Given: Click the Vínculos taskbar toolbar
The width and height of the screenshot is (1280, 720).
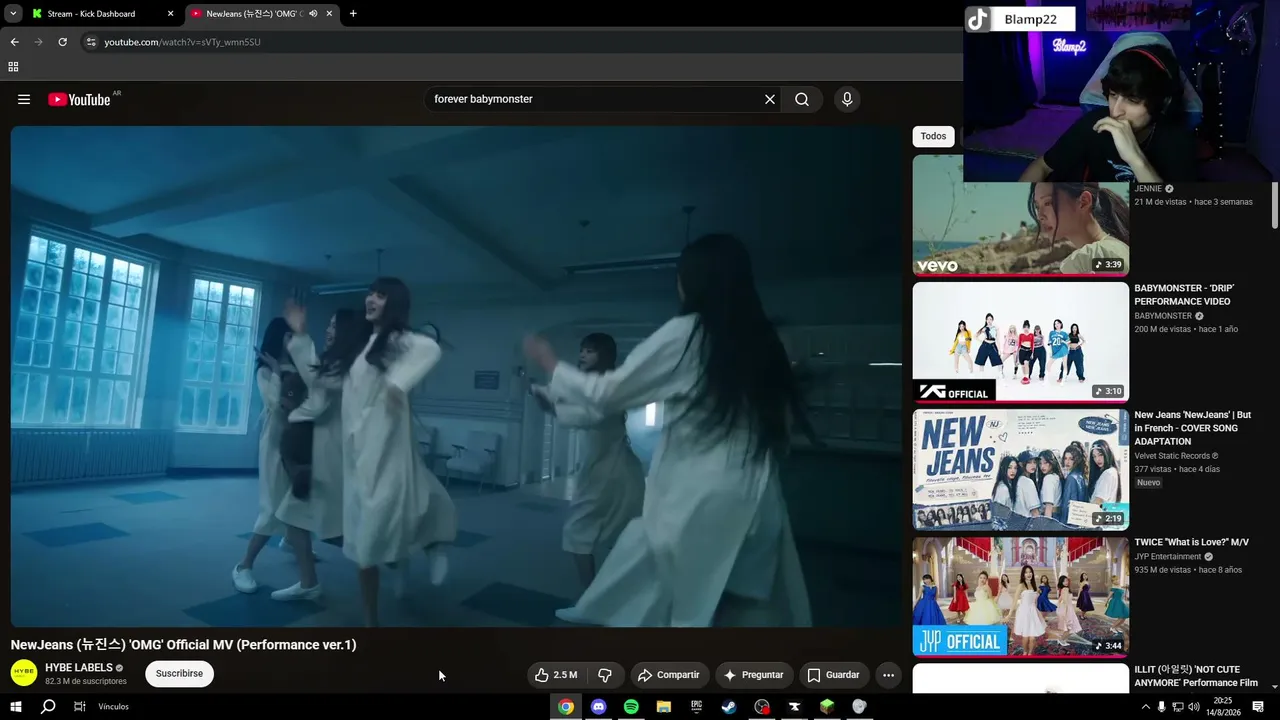Looking at the screenshot, I should pyautogui.click(x=113, y=707).
